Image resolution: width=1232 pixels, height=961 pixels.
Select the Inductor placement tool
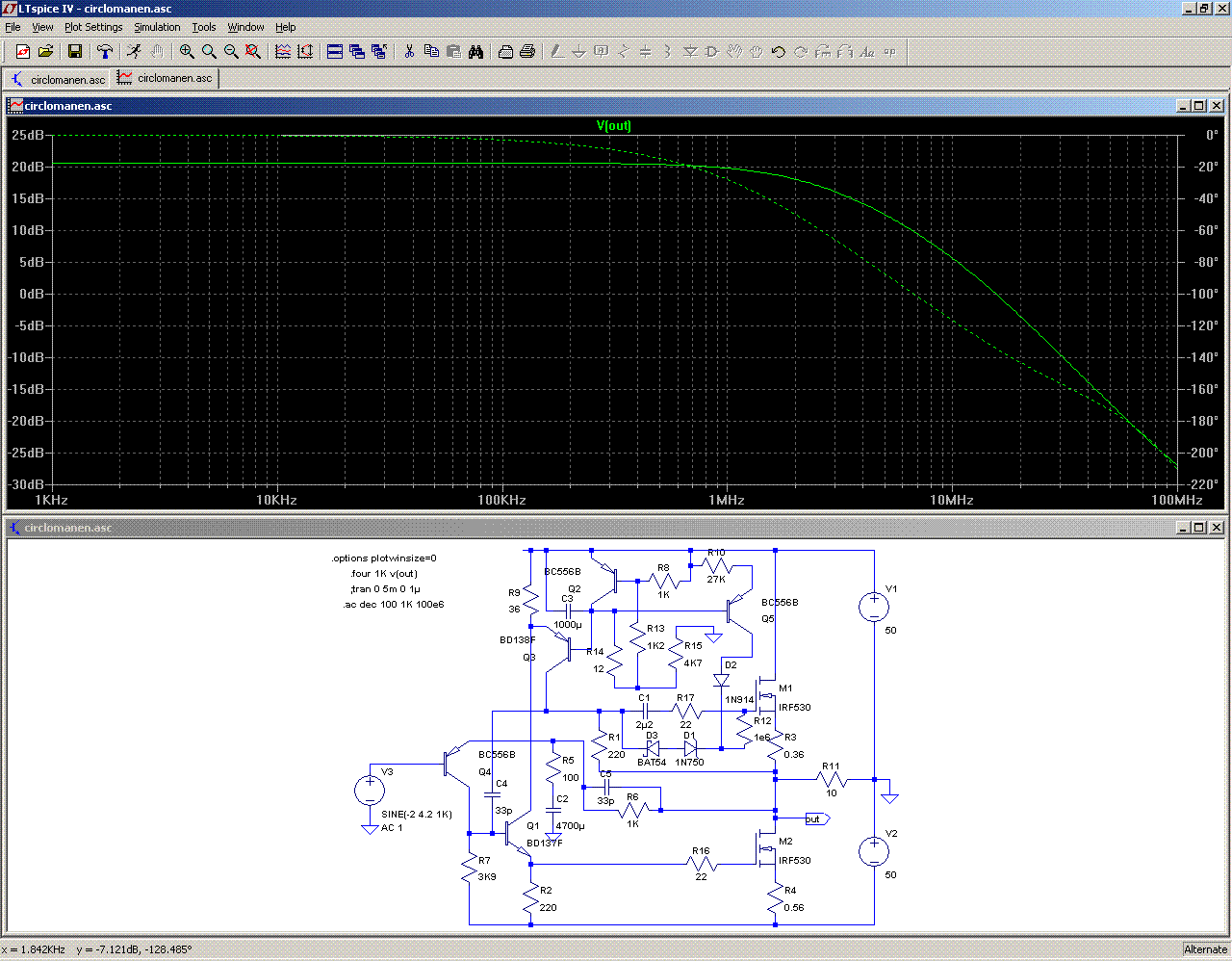[x=668, y=52]
